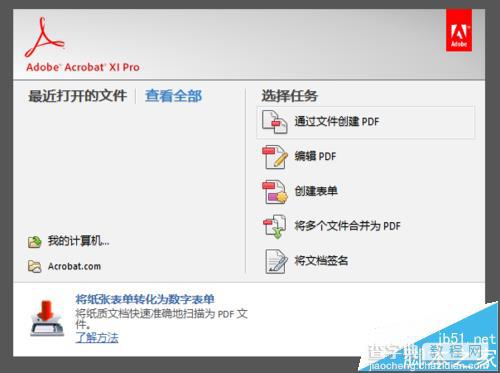The height and width of the screenshot is (373, 500).
Task: Click the 最近打开的文件 heading
Action: coord(78,96)
